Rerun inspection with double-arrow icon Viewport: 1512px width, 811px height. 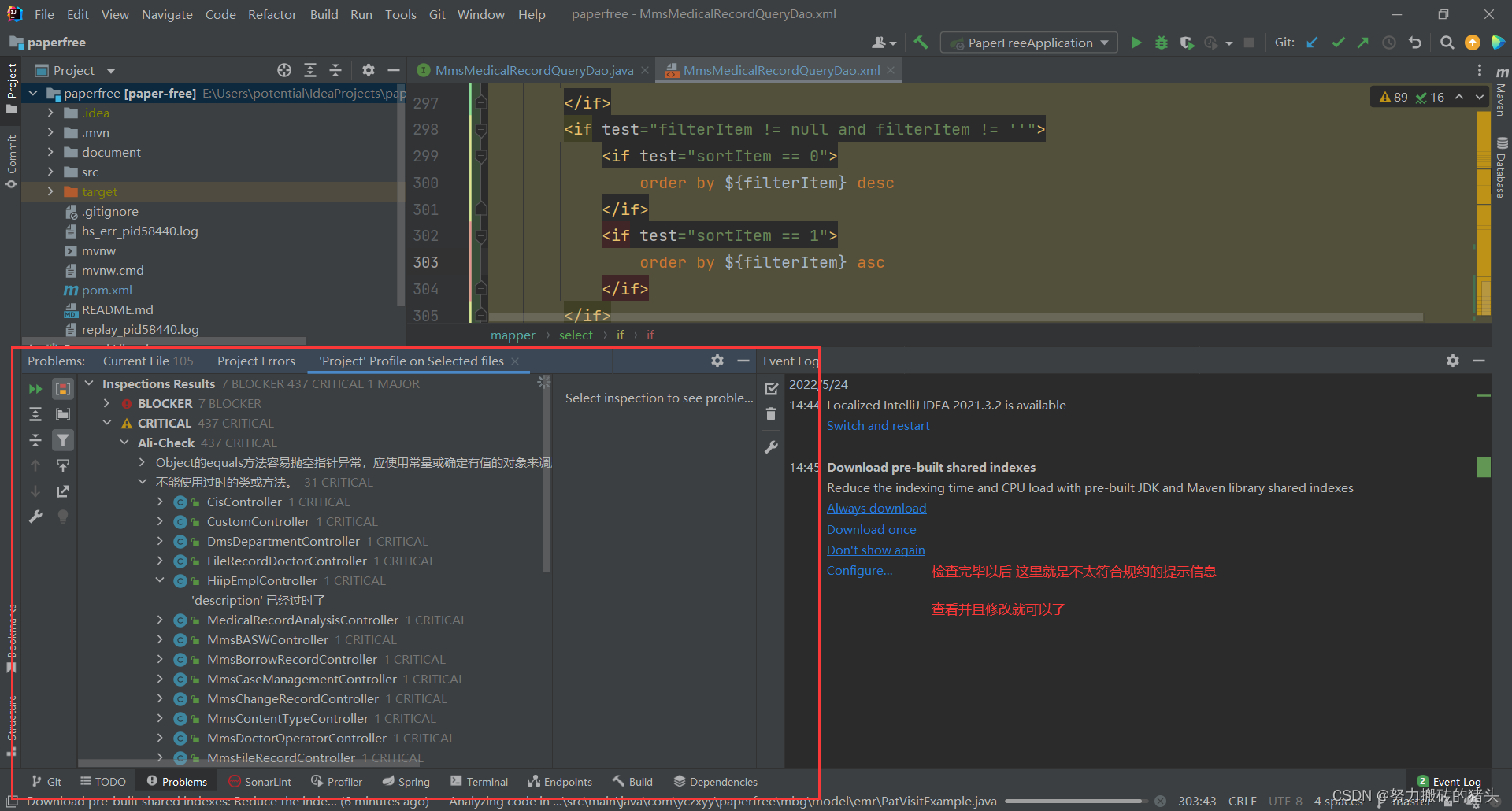[x=35, y=389]
